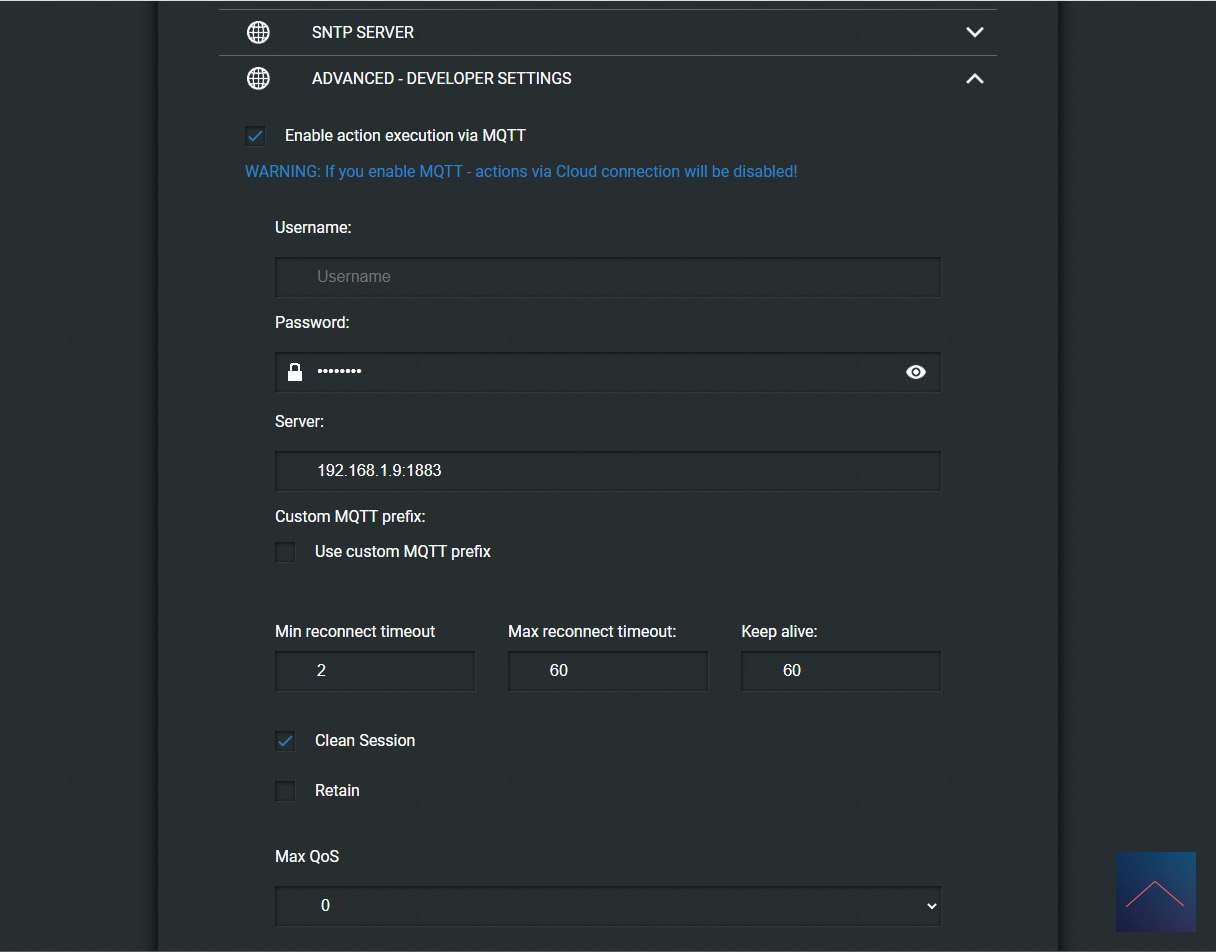Screen dimensions: 1216x952
Task: Uncheck the Clean Session checkbox
Action: tap(286, 741)
